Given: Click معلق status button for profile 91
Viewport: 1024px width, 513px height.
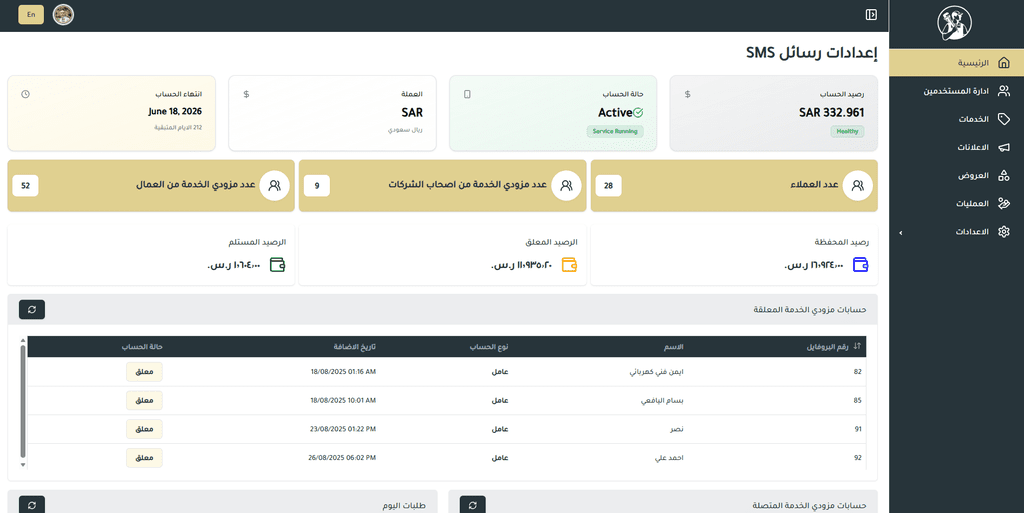Looking at the screenshot, I should coord(144,429).
